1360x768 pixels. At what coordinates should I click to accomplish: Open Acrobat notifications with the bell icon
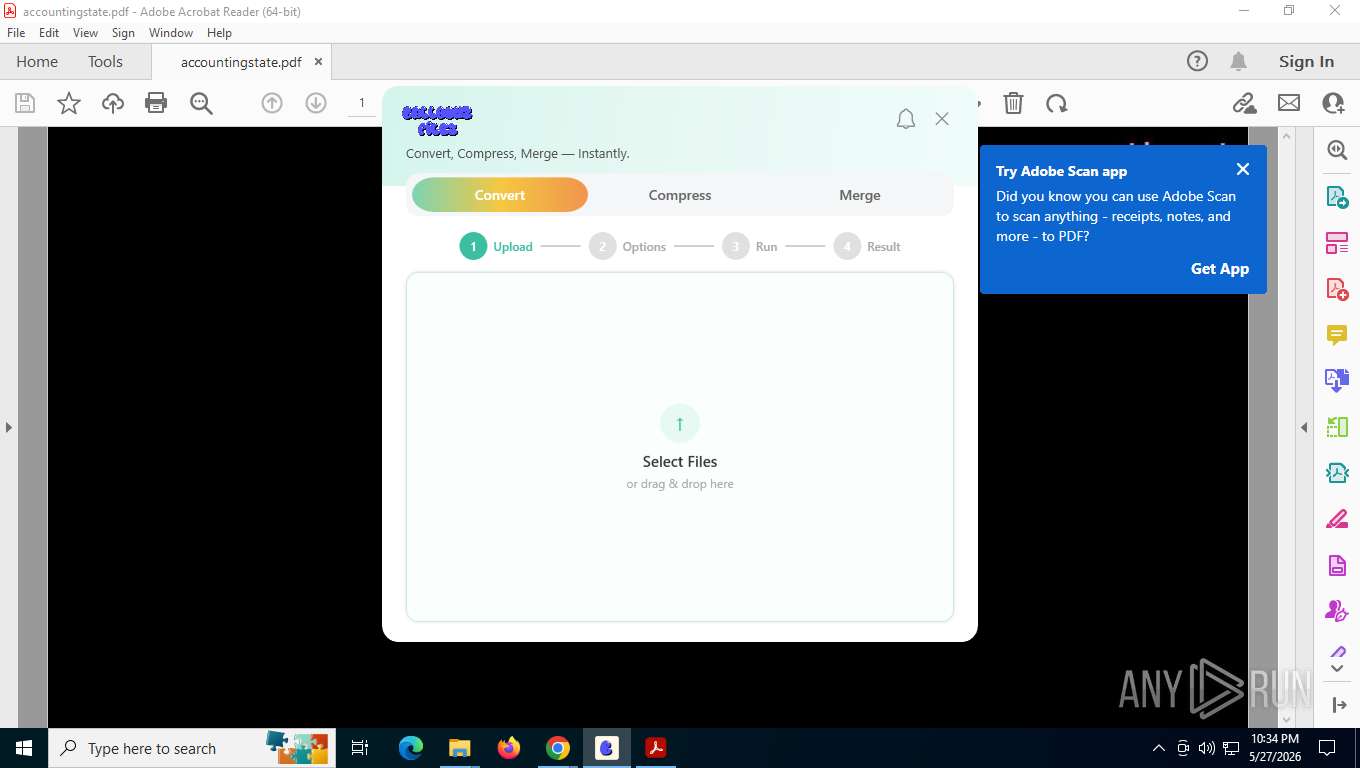pos(1238,61)
